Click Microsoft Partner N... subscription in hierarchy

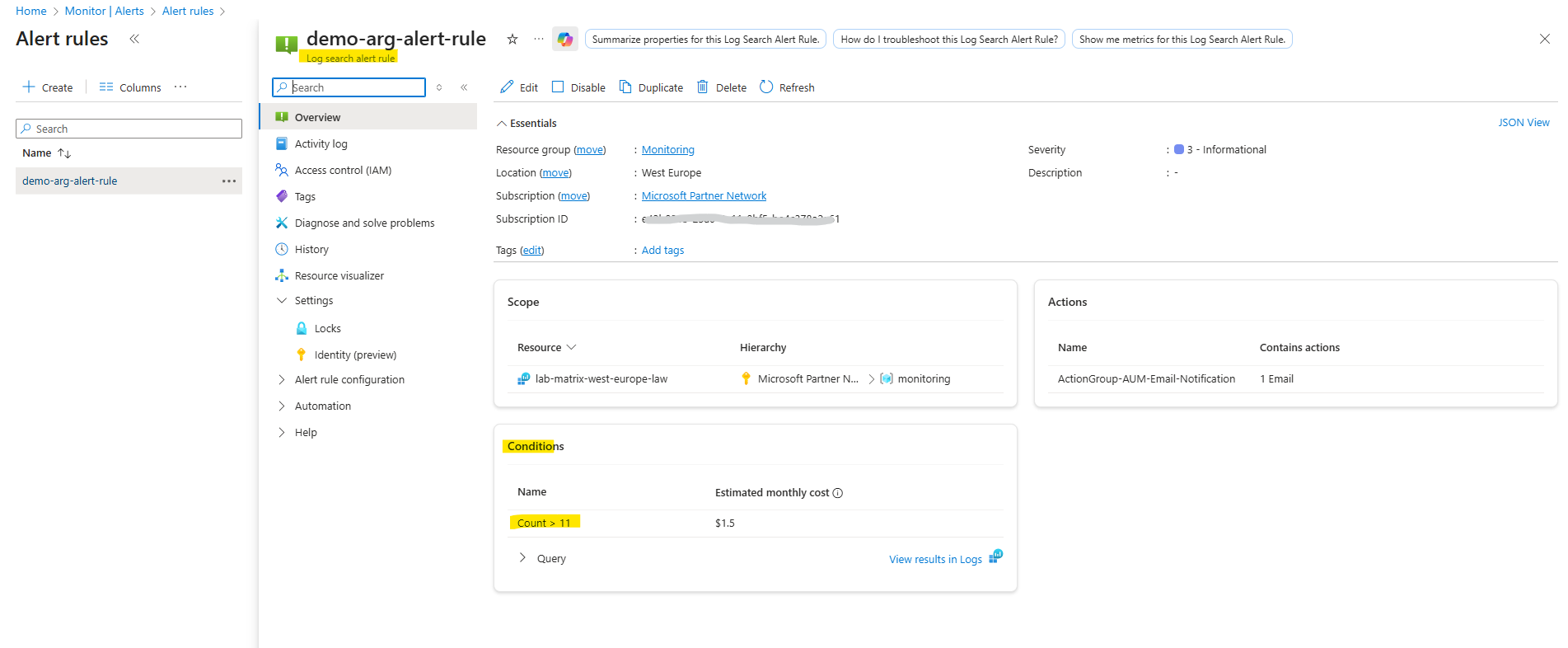807,379
